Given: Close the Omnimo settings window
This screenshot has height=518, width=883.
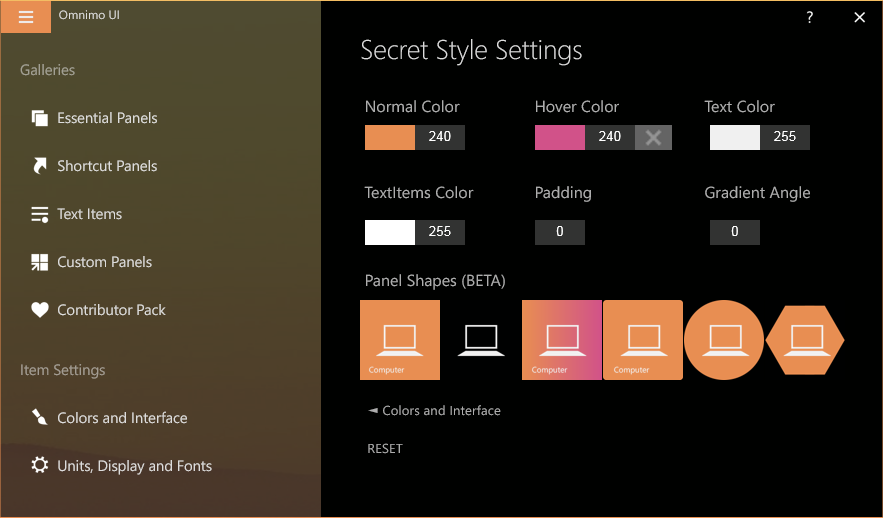Looking at the screenshot, I should (859, 17).
